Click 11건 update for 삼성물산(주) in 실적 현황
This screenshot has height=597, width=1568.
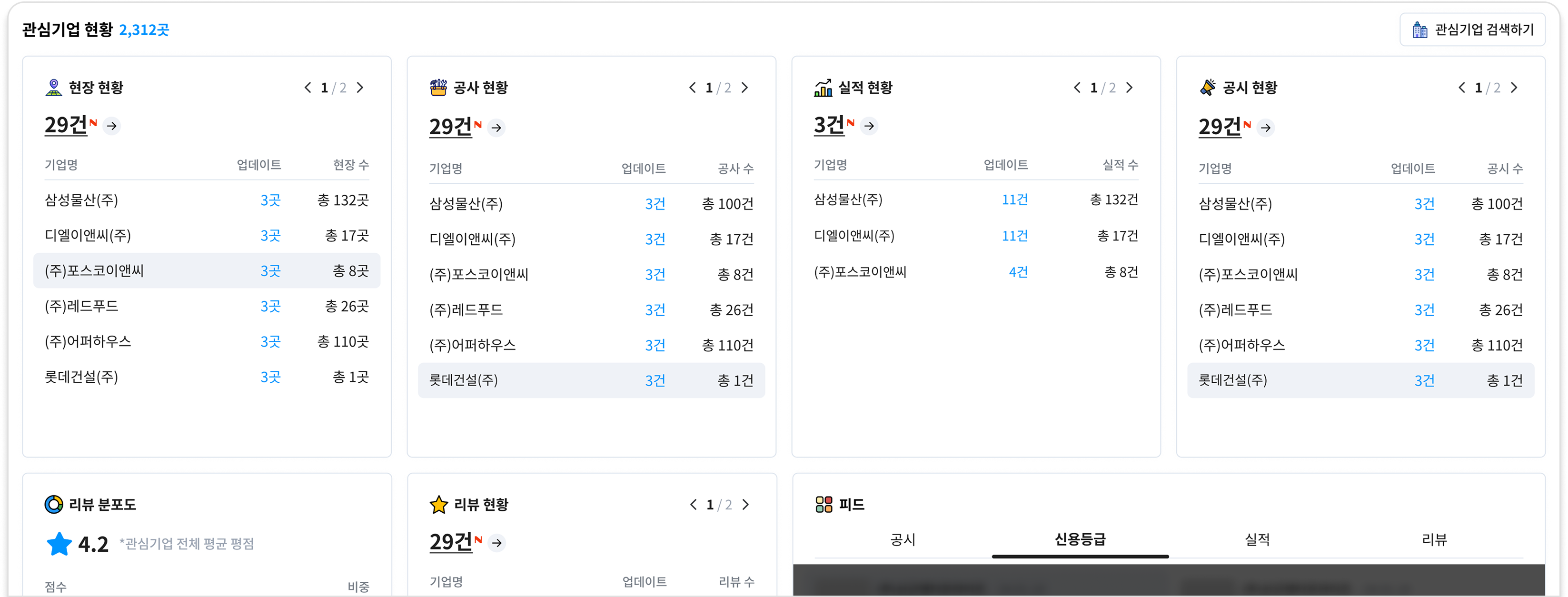tap(1014, 199)
